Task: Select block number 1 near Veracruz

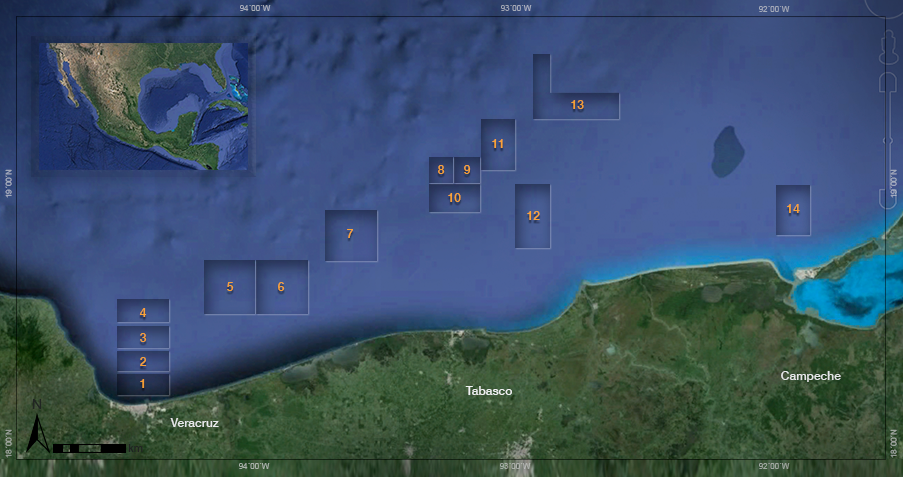Action: (x=143, y=384)
